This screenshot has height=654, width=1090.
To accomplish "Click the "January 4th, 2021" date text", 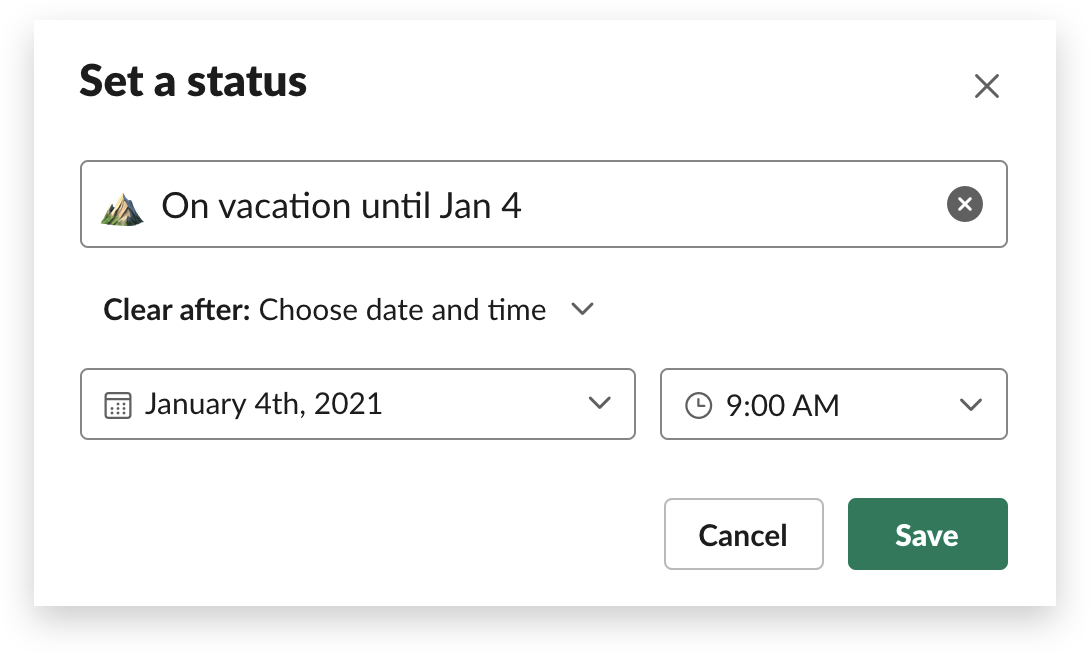I will click(x=263, y=404).
